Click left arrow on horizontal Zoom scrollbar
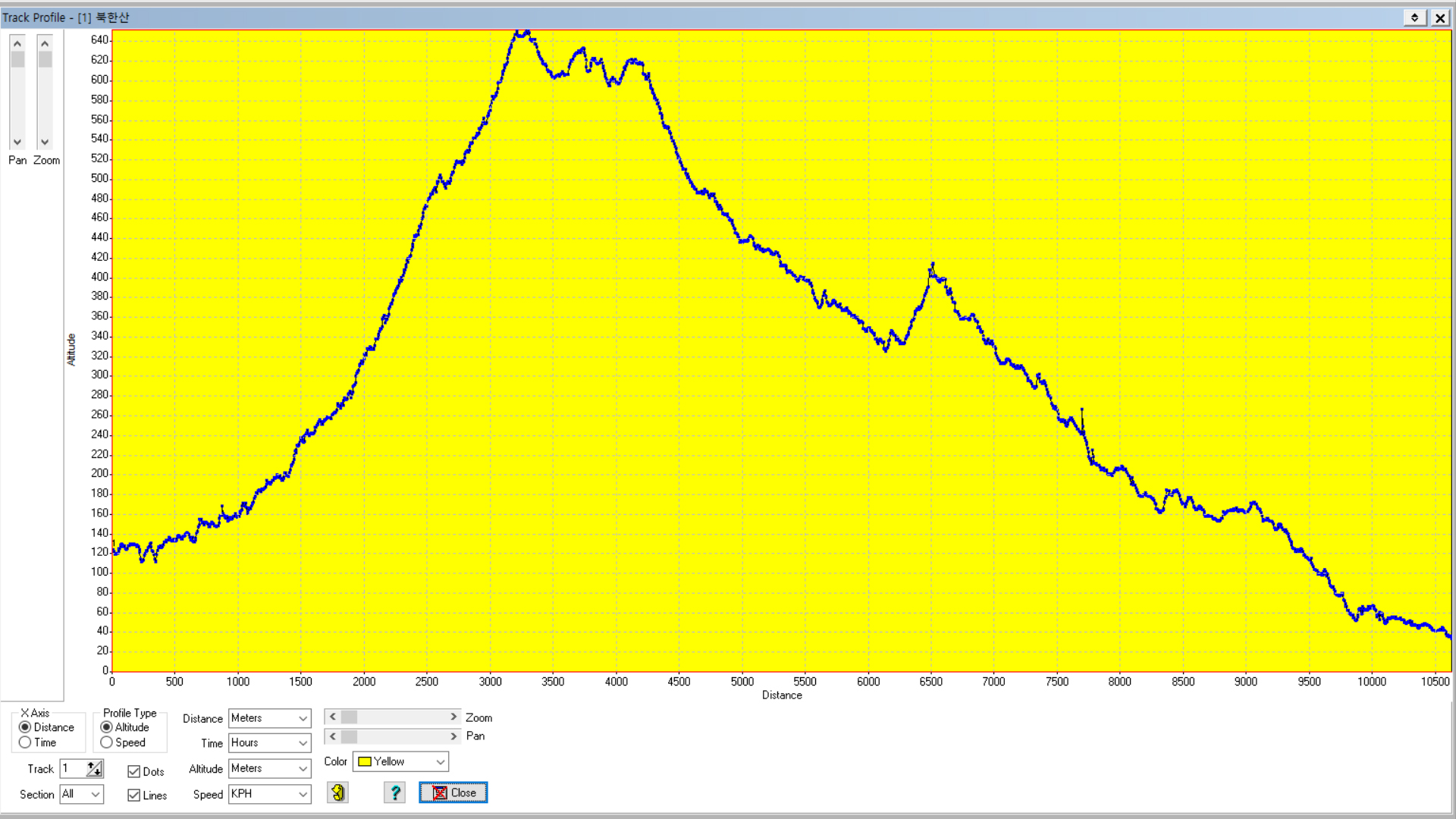1456x819 pixels. coord(332,717)
